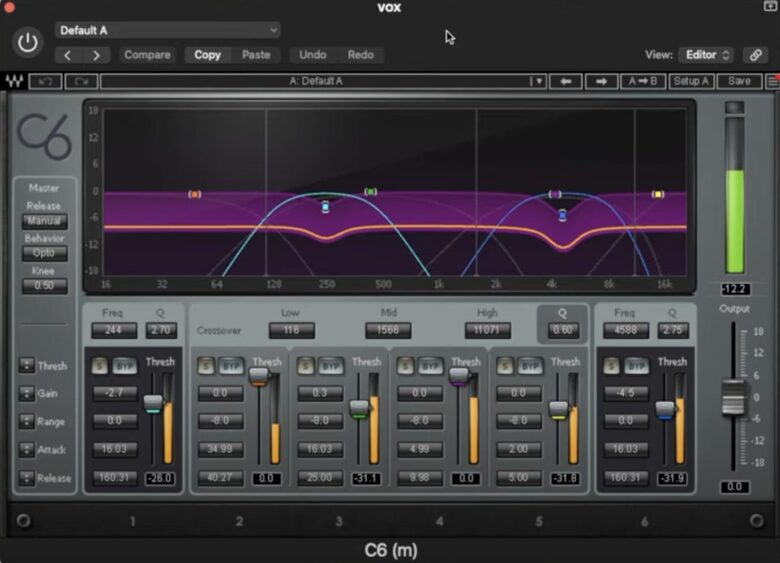
Task: Click band 3 threshold slider handle
Action: [x=359, y=409]
